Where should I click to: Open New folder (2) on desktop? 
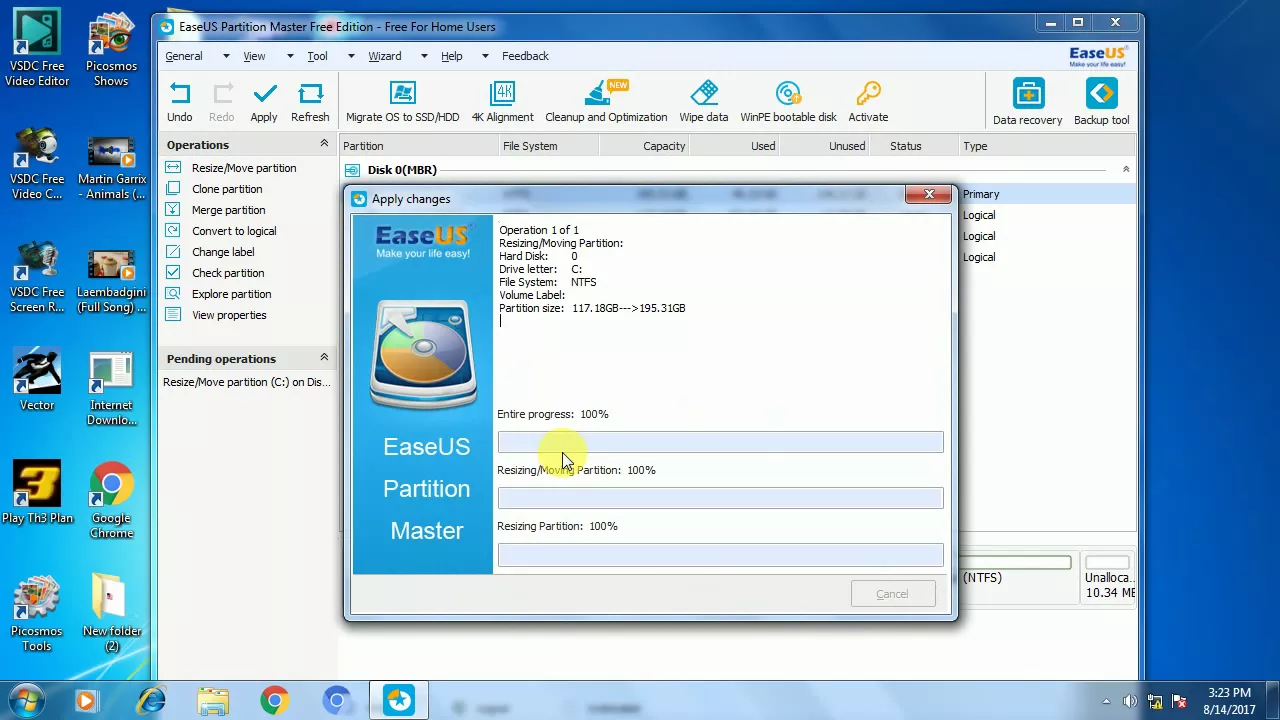pyautogui.click(x=111, y=612)
